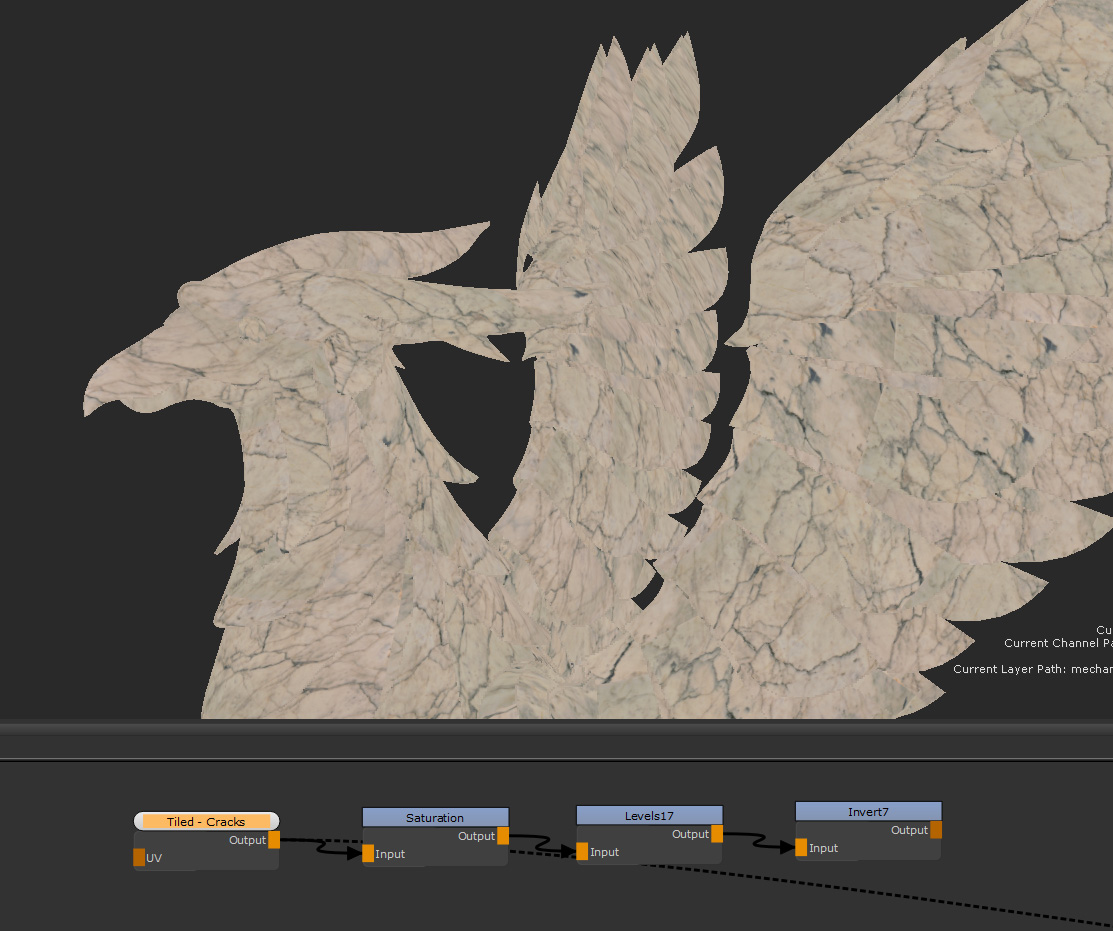1113x931 pixels.
Task: Click the Output port on Invert7 node
Action: [936, 830]
